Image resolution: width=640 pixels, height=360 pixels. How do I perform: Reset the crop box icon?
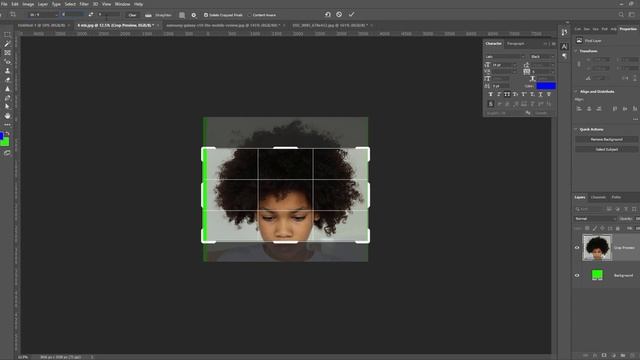point(328,15)
